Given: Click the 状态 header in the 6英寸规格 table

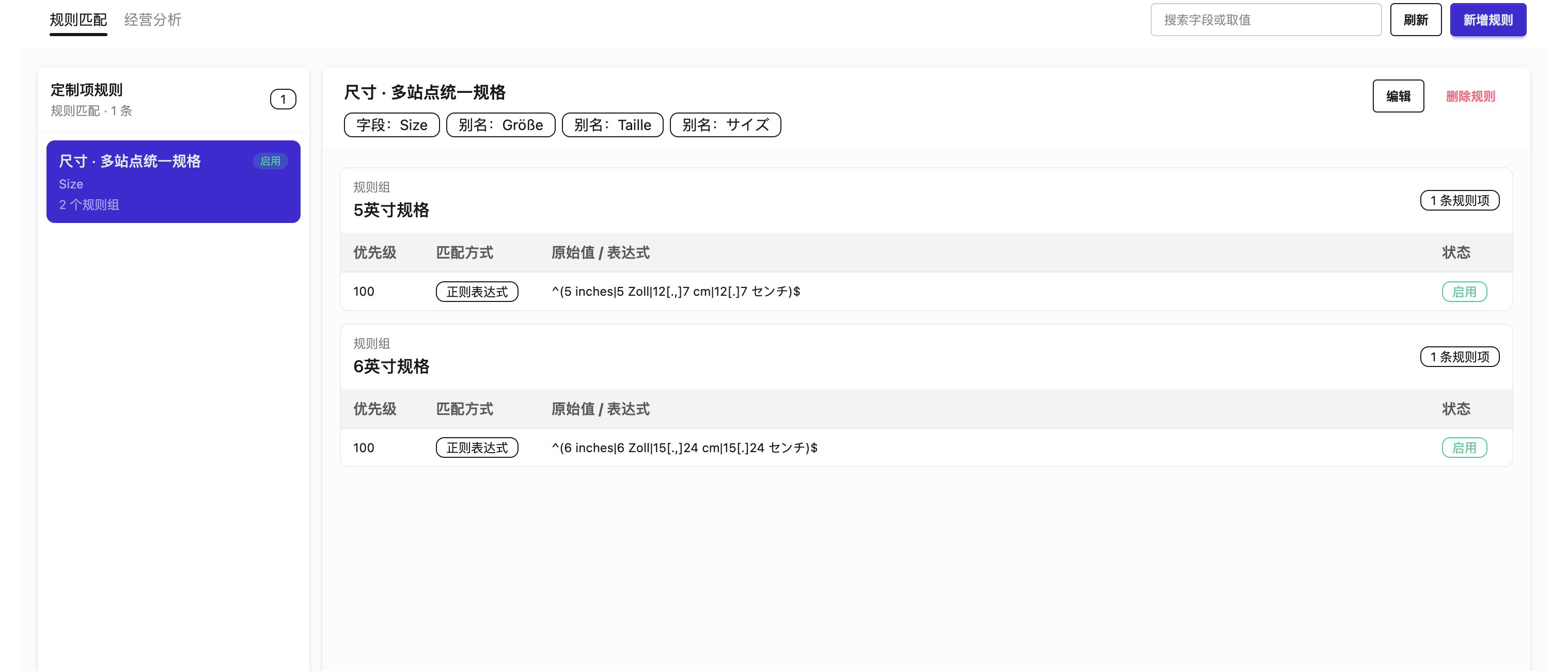Looking at the screenshot, I should click(1456, 409).
